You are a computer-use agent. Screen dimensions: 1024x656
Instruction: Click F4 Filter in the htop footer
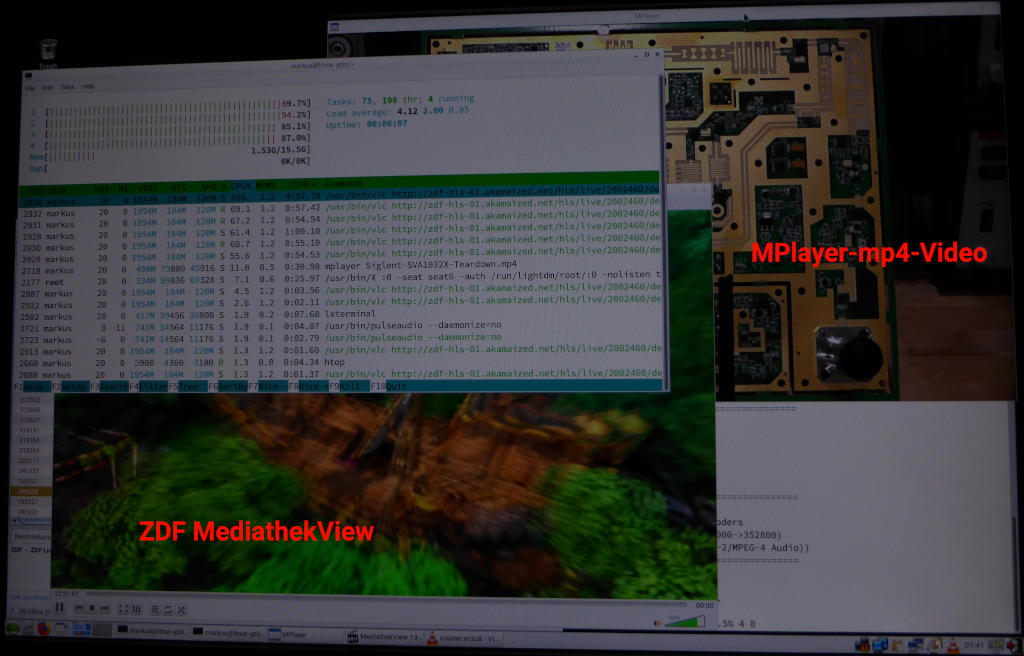point(148,387)
